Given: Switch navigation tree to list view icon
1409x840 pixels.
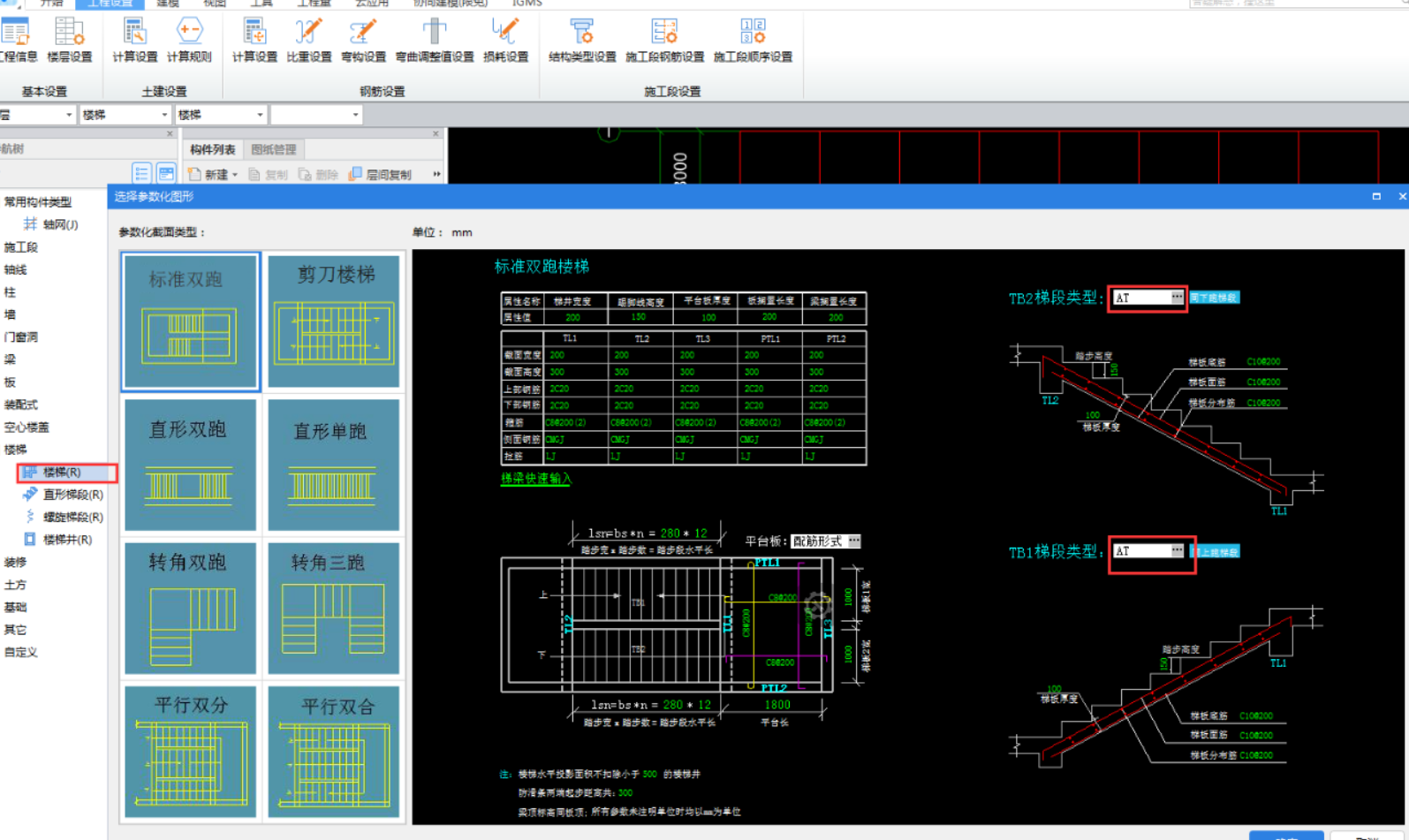Looking at the screenshot, I should tap(141, 173).
